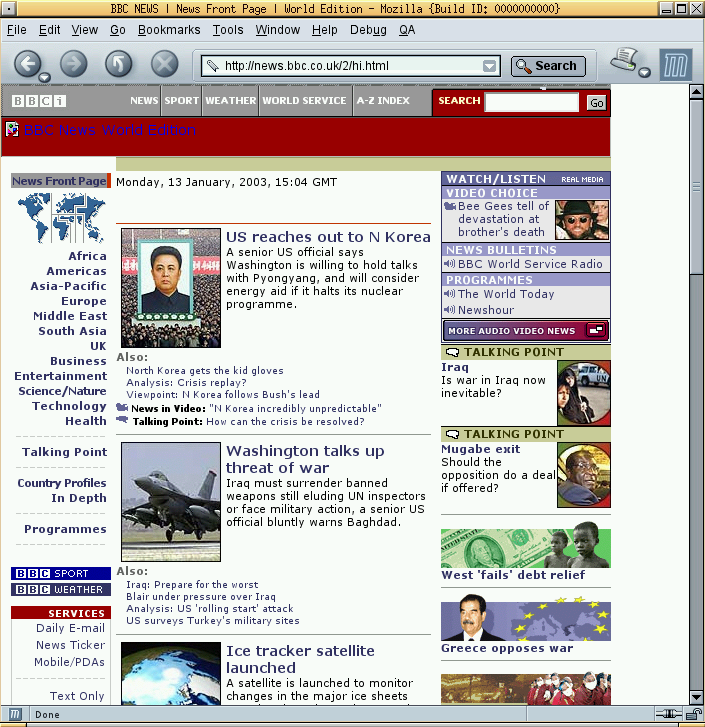Click the browser Search button
Screen dimensions: 705x727
(x=548, y=66)
